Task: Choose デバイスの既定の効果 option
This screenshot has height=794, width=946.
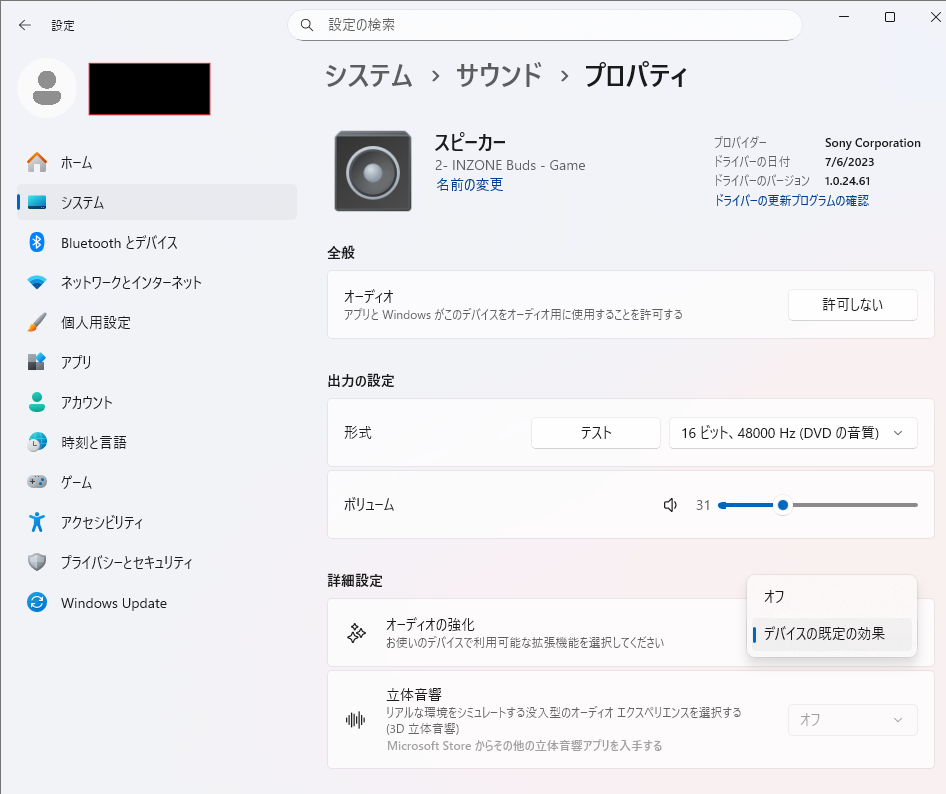Action: 823,634
